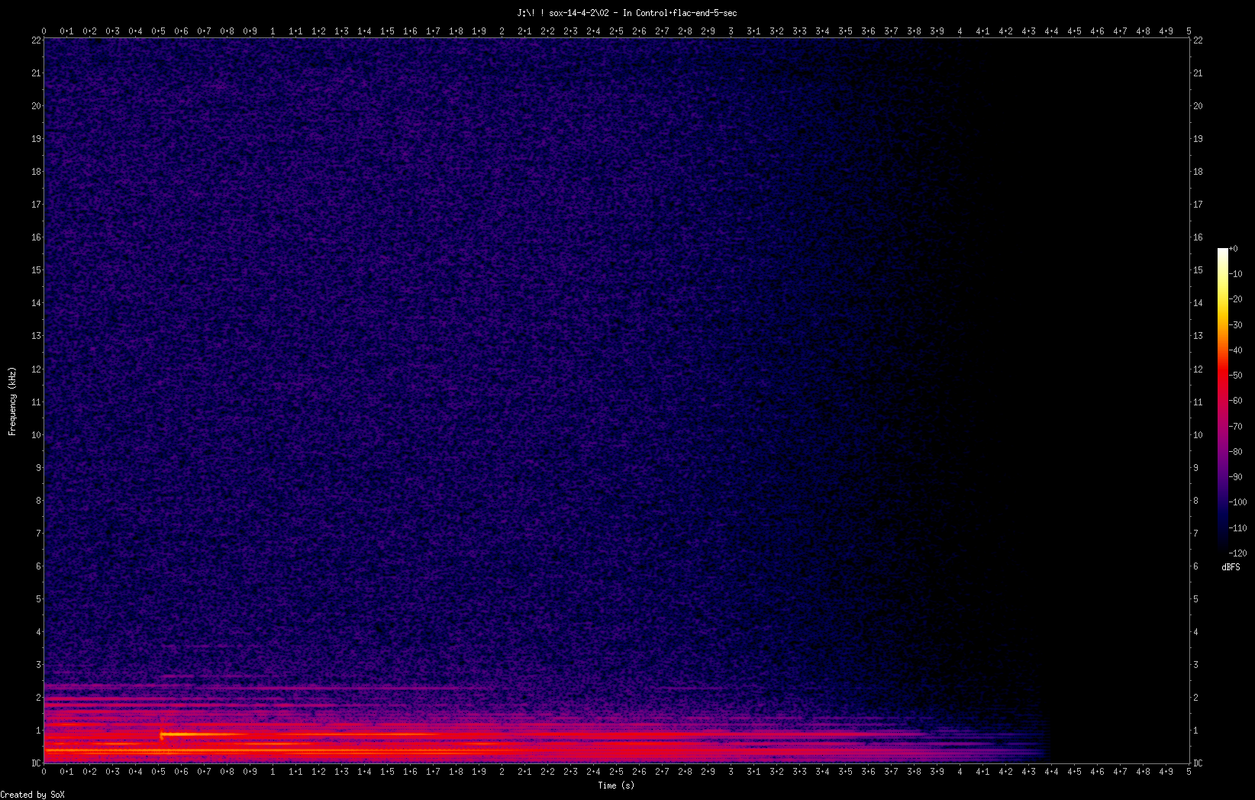Click '22' on the right frequency axis
Image resolution: width=1255 pixels, height=800 pixels.
(1198, 40)
